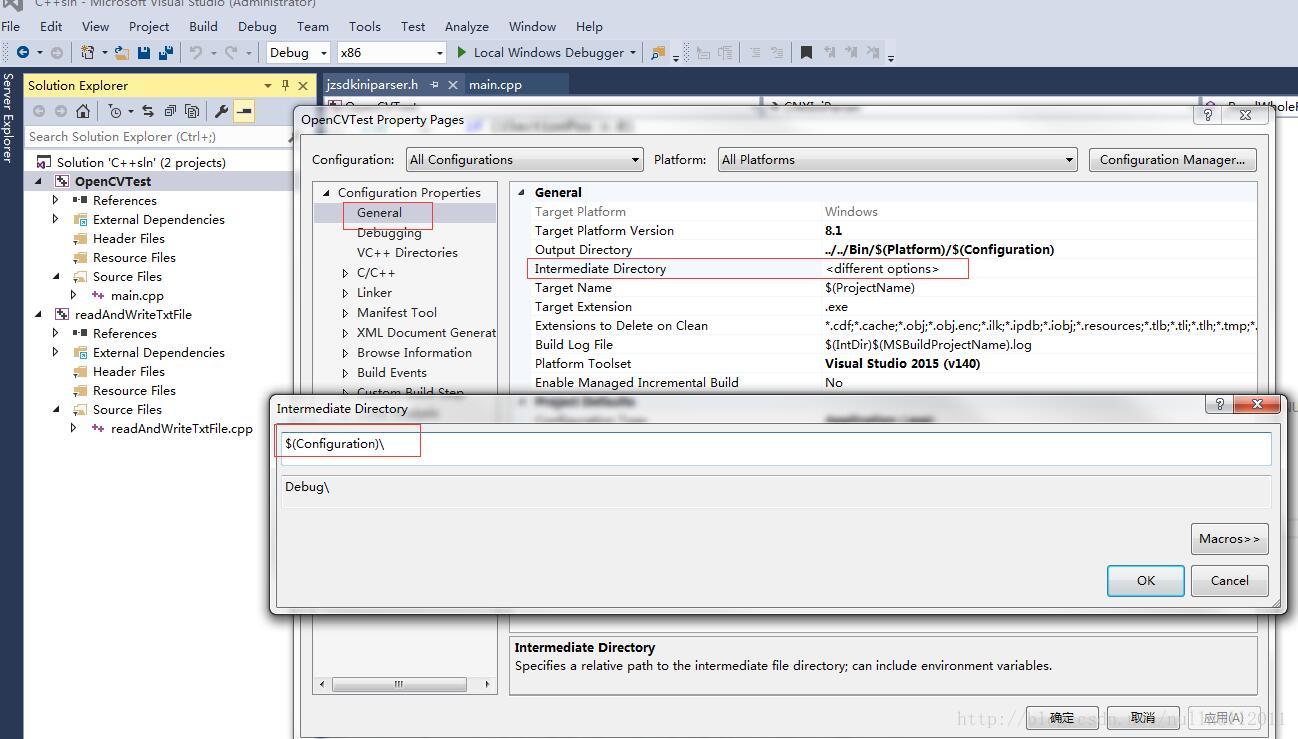Expand the Manifest Tool node
1298x739 pixels.
pyautogui.click(x=345, y=313)
